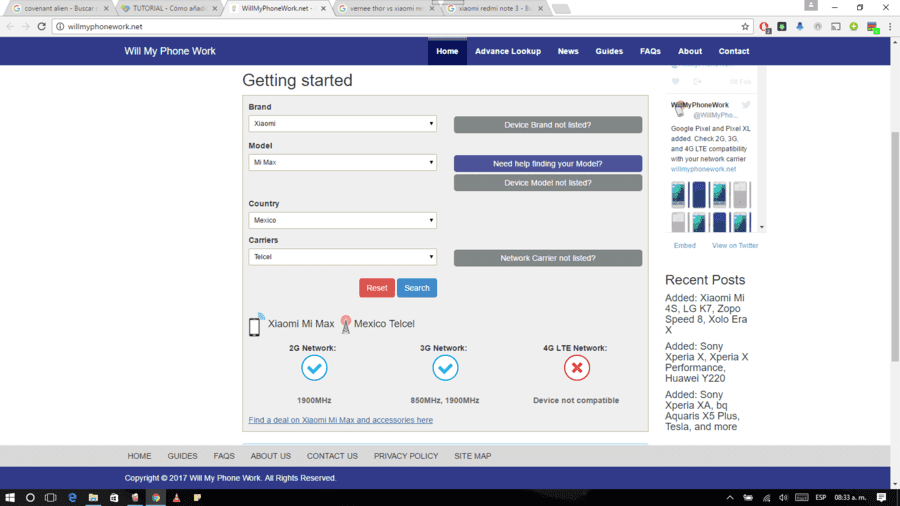Click Need help finding your Model button
This screenshot has height=506, width=900.
click(548, 164)
